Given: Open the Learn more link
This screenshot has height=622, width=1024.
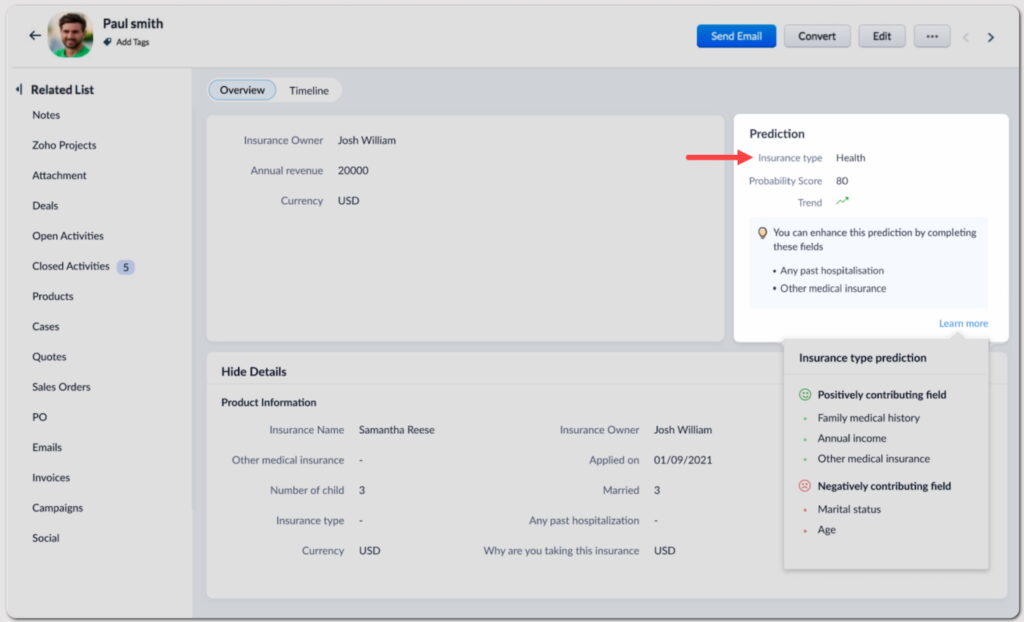Looking at the screenshot, I should click(963, 323).
